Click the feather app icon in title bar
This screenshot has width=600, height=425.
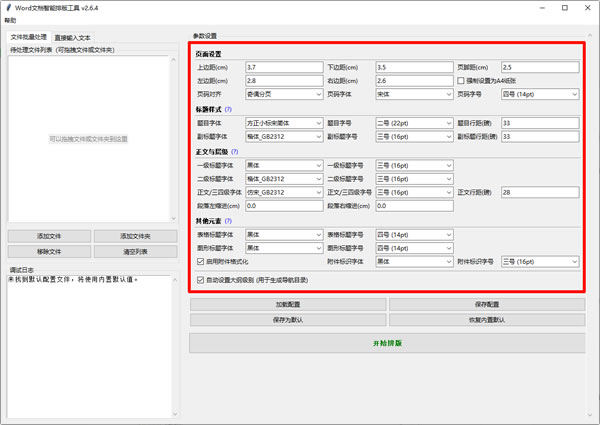coord(7,7)
